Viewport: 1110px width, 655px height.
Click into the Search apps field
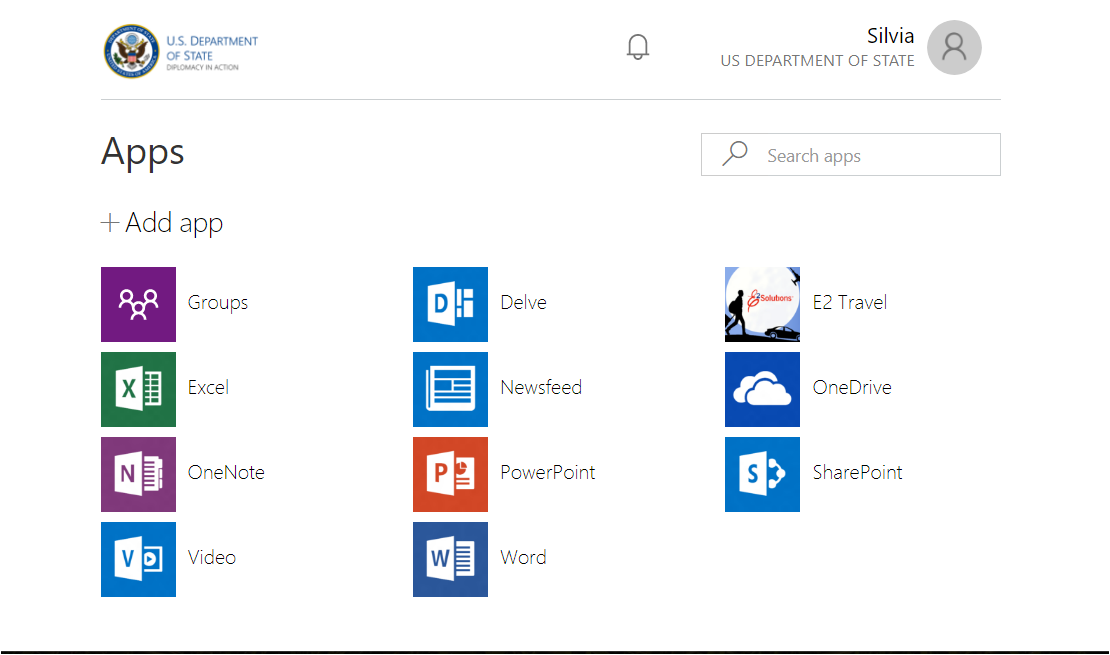tap(851, 154)
